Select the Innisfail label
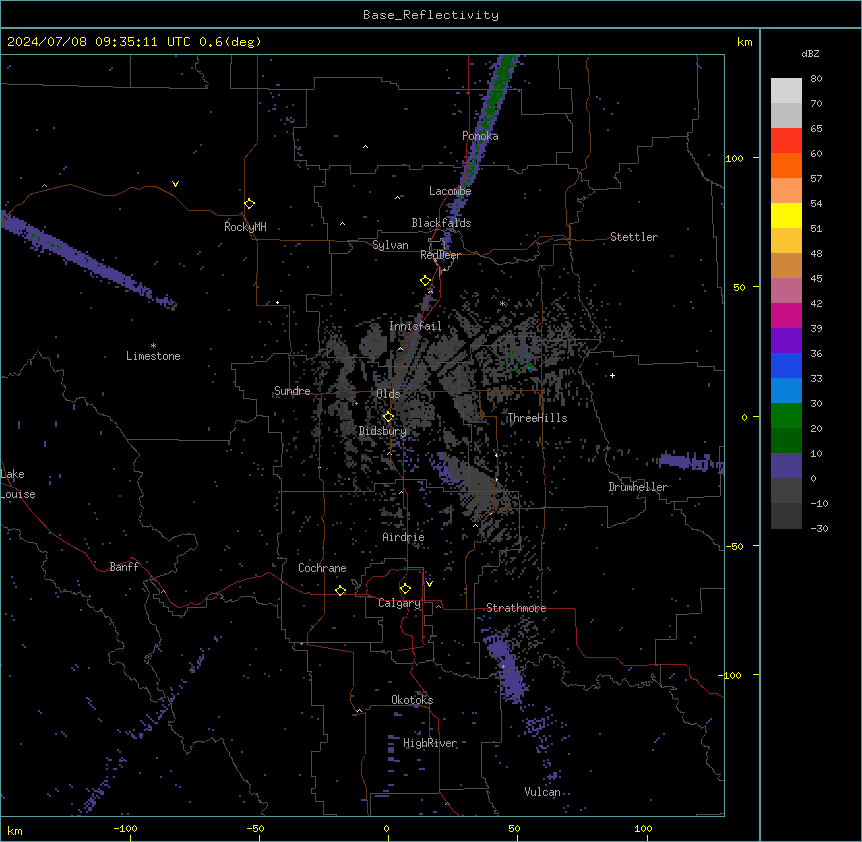Image resolution: width=862 pixels, height=842 pixels. [415, 326]
